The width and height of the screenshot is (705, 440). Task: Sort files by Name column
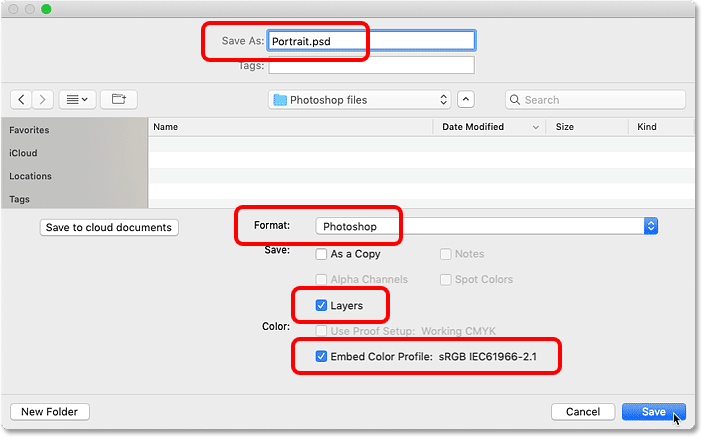290,127
